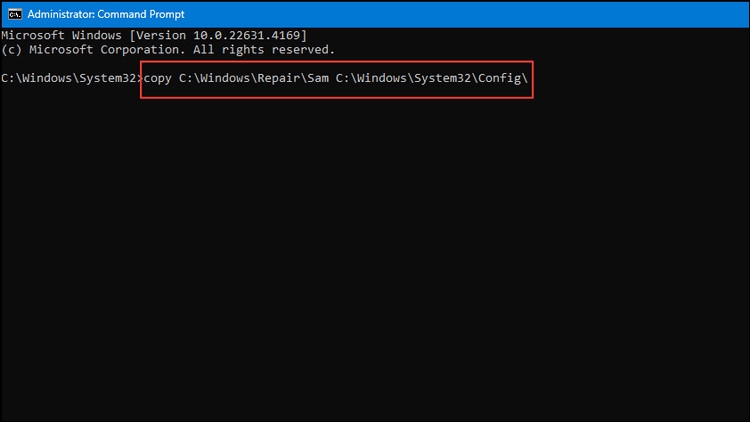Image resolution: width=750 pixels, height=422 pixels.
Task: Click the version number 10.0.22631.4169
Action: (x=246, y=35)
